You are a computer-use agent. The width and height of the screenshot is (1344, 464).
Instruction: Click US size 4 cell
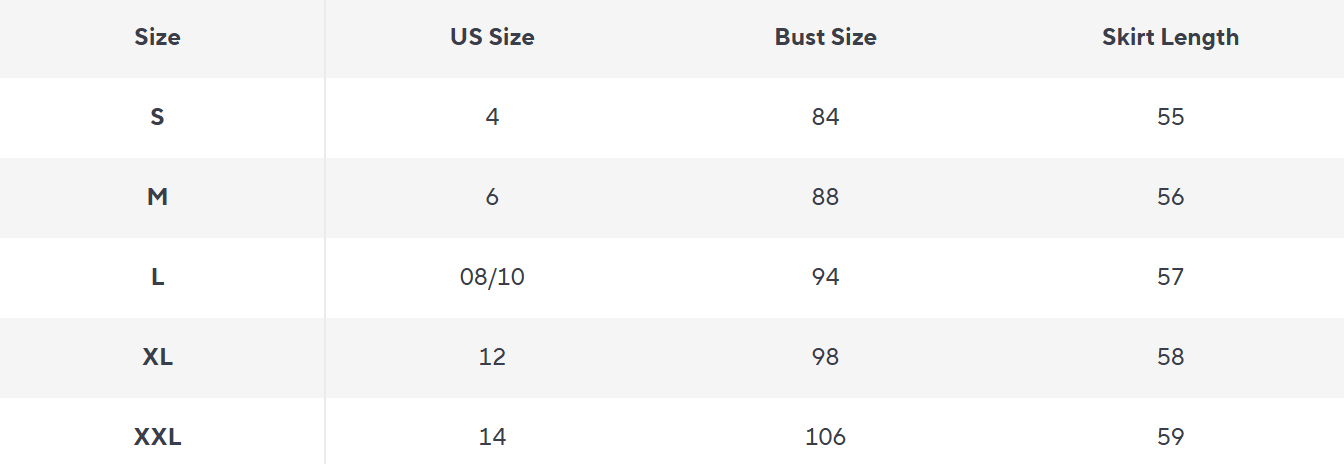click(492, 117)
